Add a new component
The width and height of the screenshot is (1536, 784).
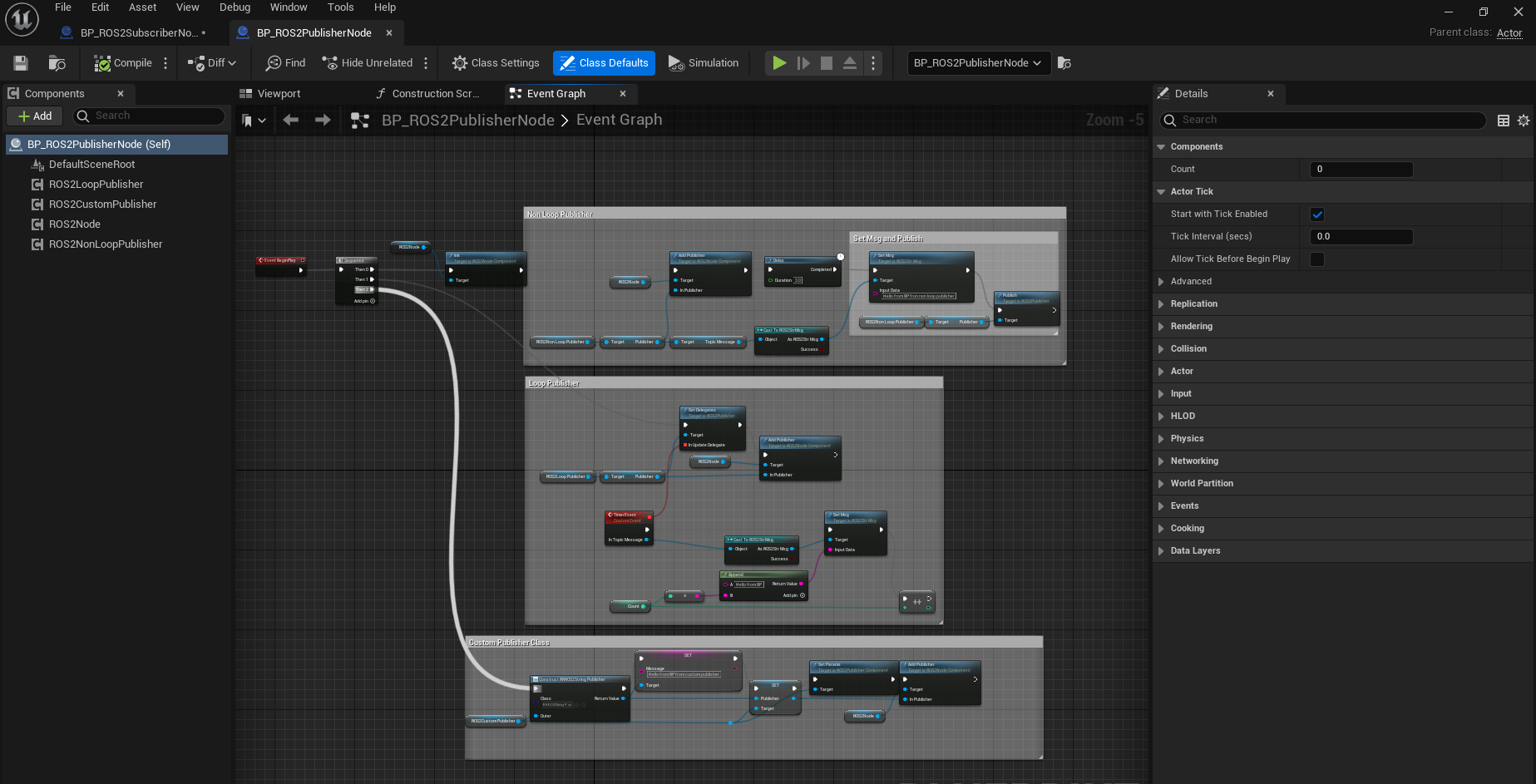[x=35, y=116]
